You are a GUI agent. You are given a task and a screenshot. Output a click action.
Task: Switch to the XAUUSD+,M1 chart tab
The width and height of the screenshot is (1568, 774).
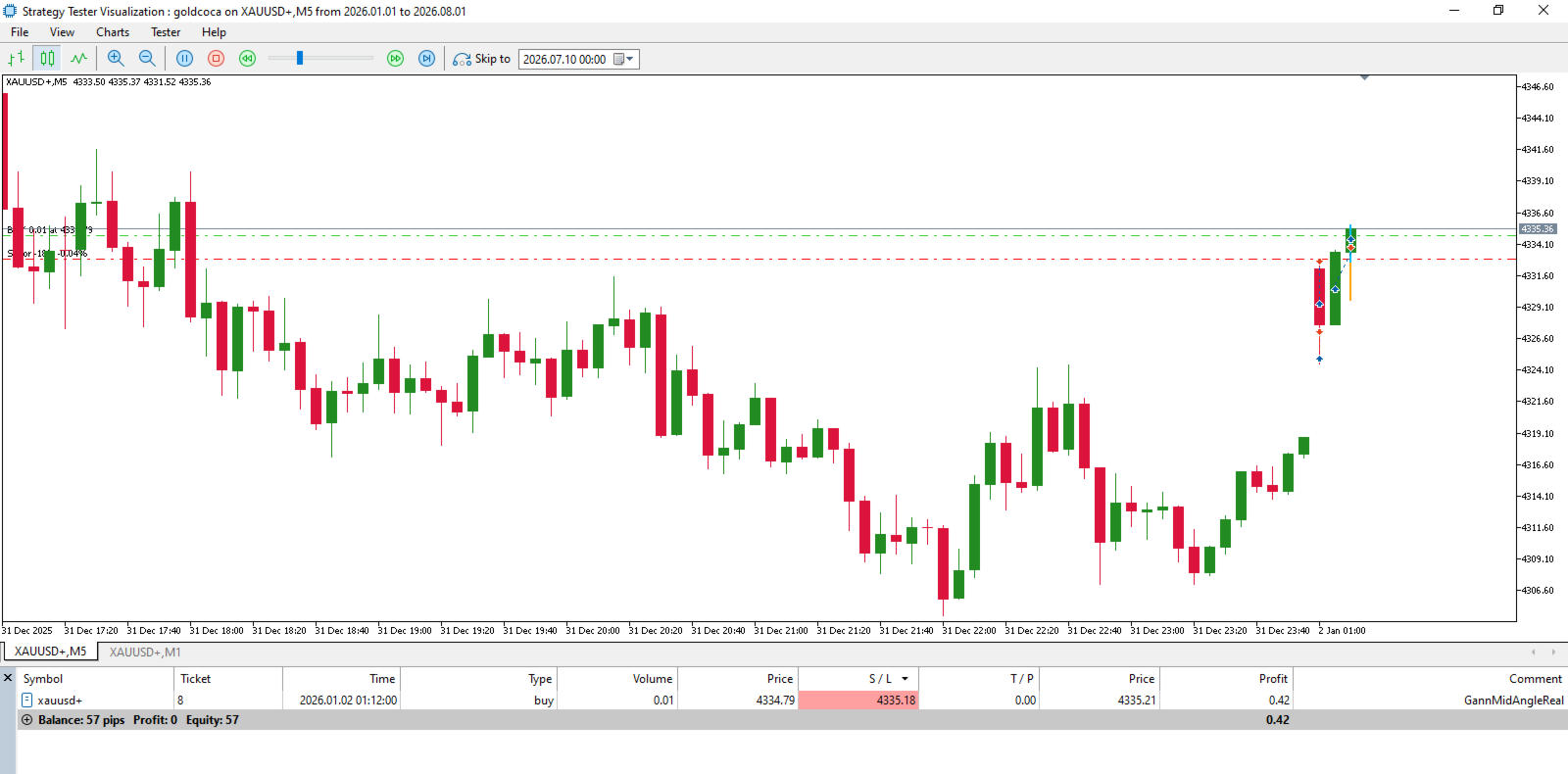pos(145,652)
